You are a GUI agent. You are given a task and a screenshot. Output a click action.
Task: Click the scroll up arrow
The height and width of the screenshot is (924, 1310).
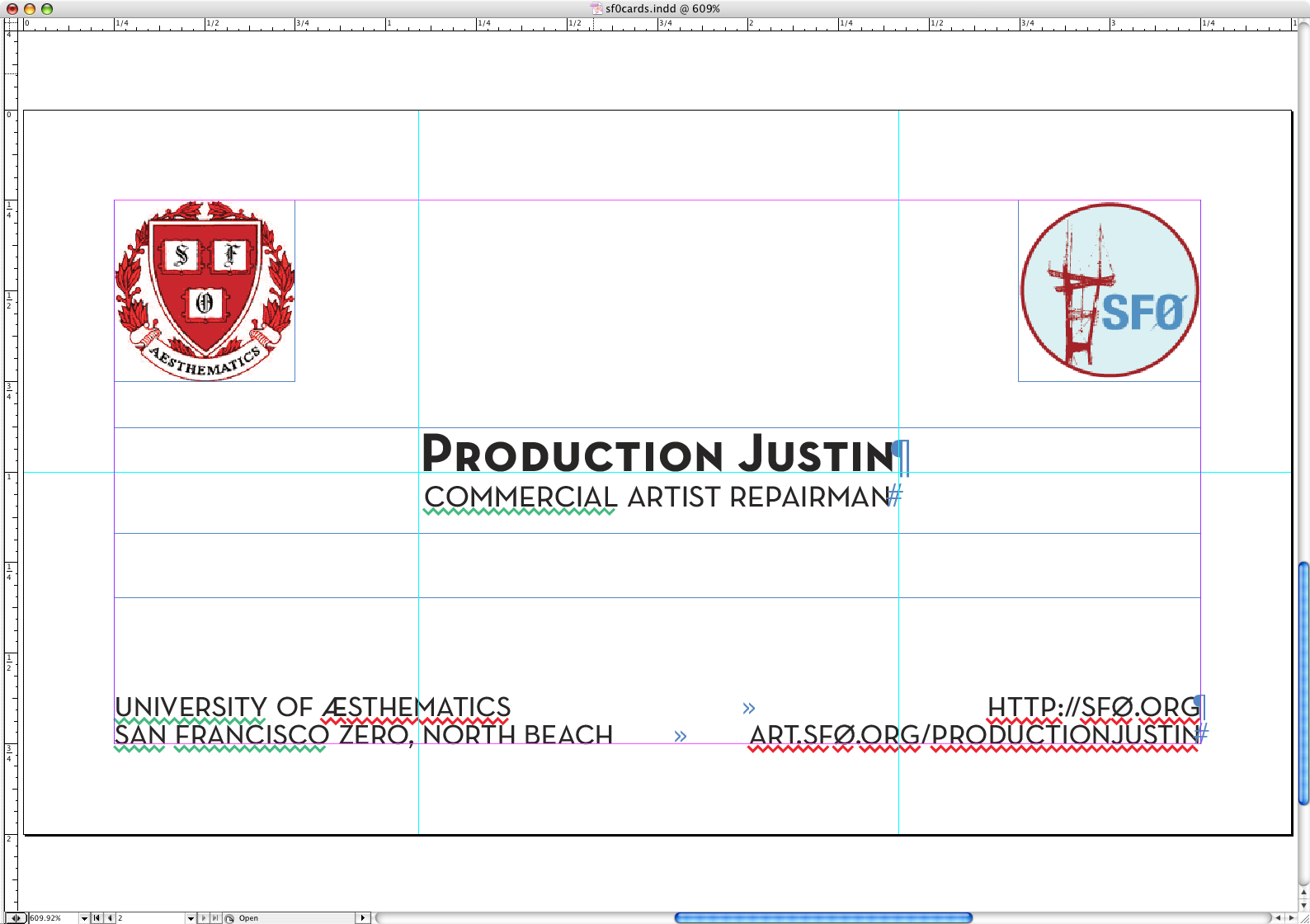1303,892
